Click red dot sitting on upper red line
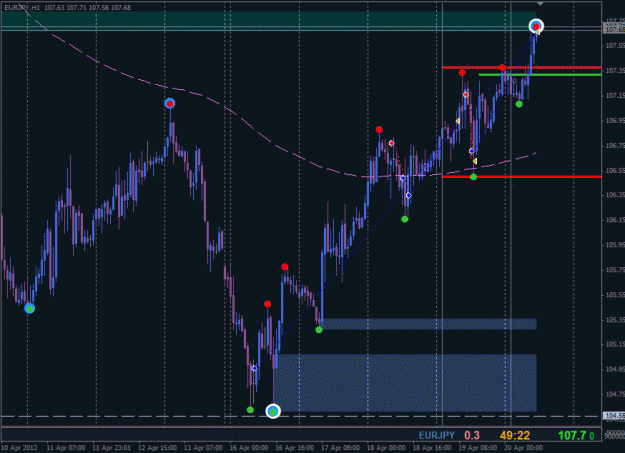Screen dimensions: 625x453 coord(502,67)
